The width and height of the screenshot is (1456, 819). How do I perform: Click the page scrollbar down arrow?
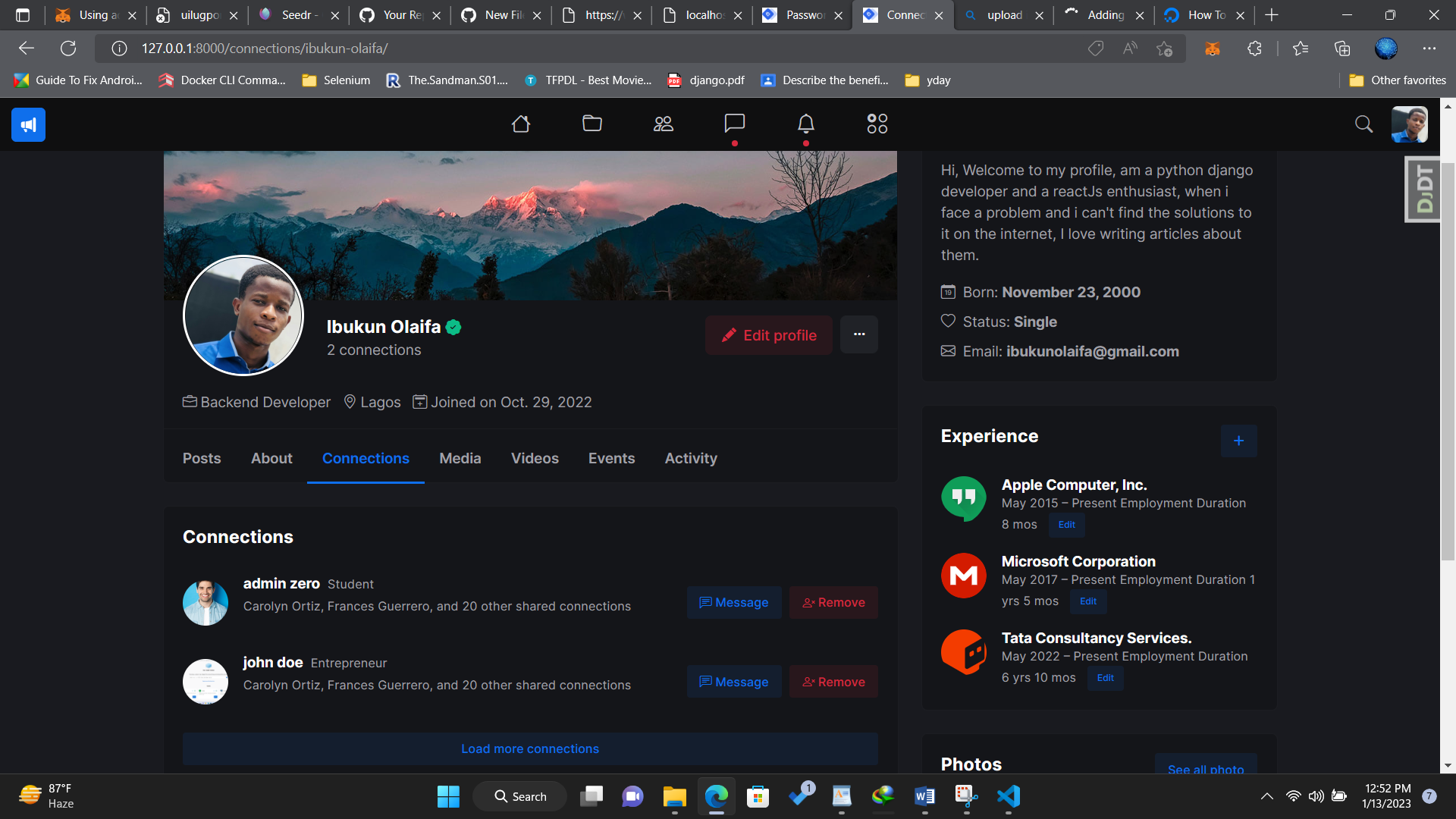(1448, 766)
